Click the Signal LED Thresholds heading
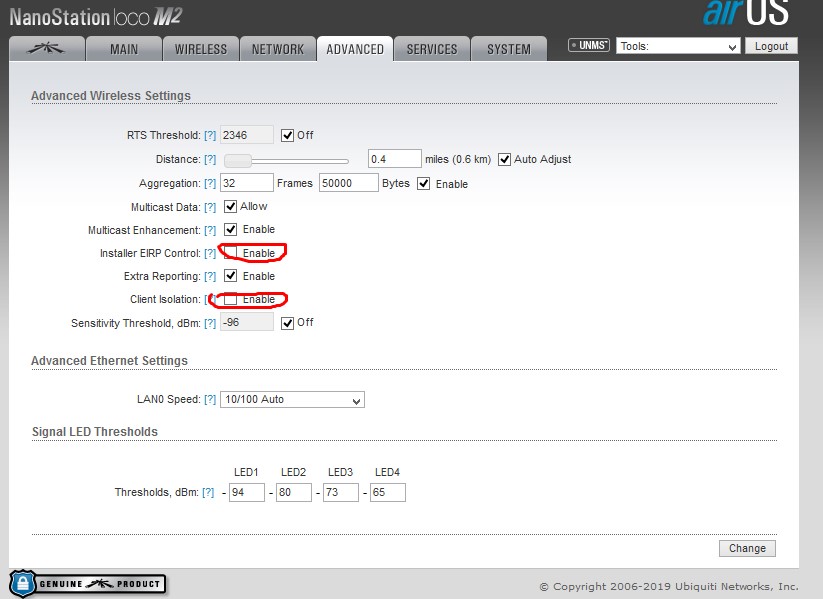The width and height of the screenshot is (823, 599). coord(95,432)
